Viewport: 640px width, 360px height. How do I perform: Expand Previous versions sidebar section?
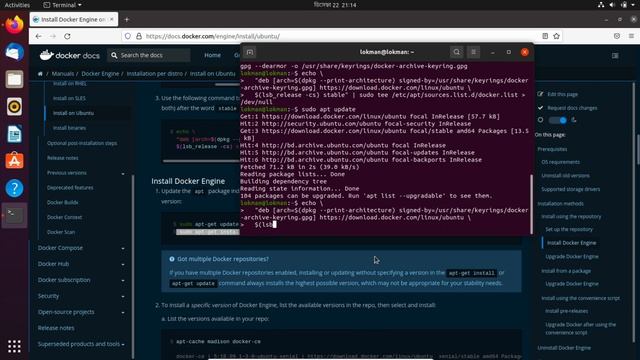pyautogui.click(x=123, y=173)
